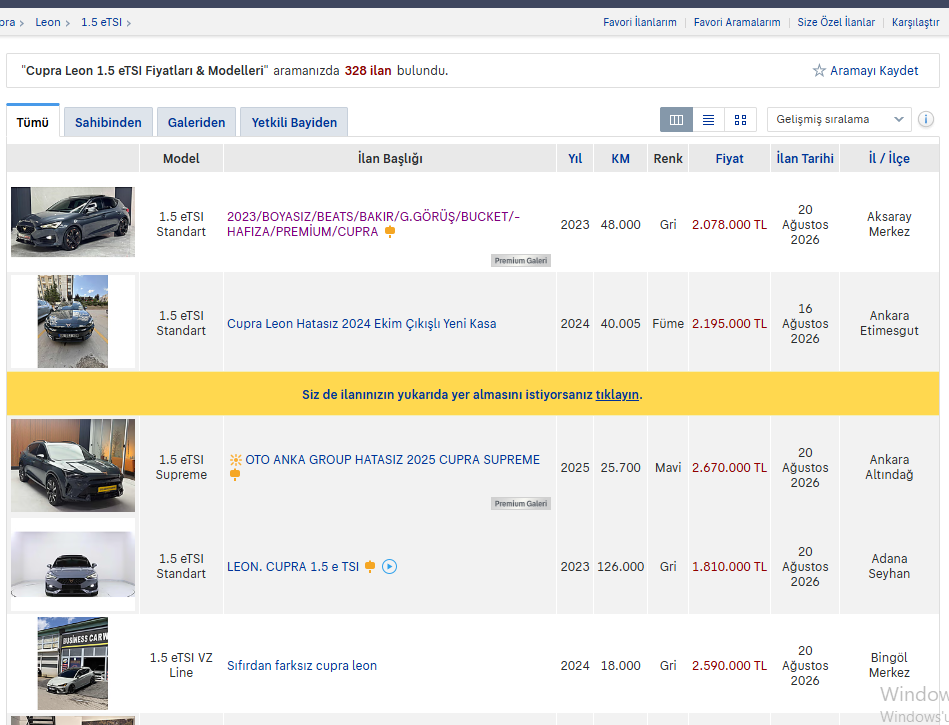
Task: Switch to list view icon
Action: pyautogui.click(x=708, y=120)
